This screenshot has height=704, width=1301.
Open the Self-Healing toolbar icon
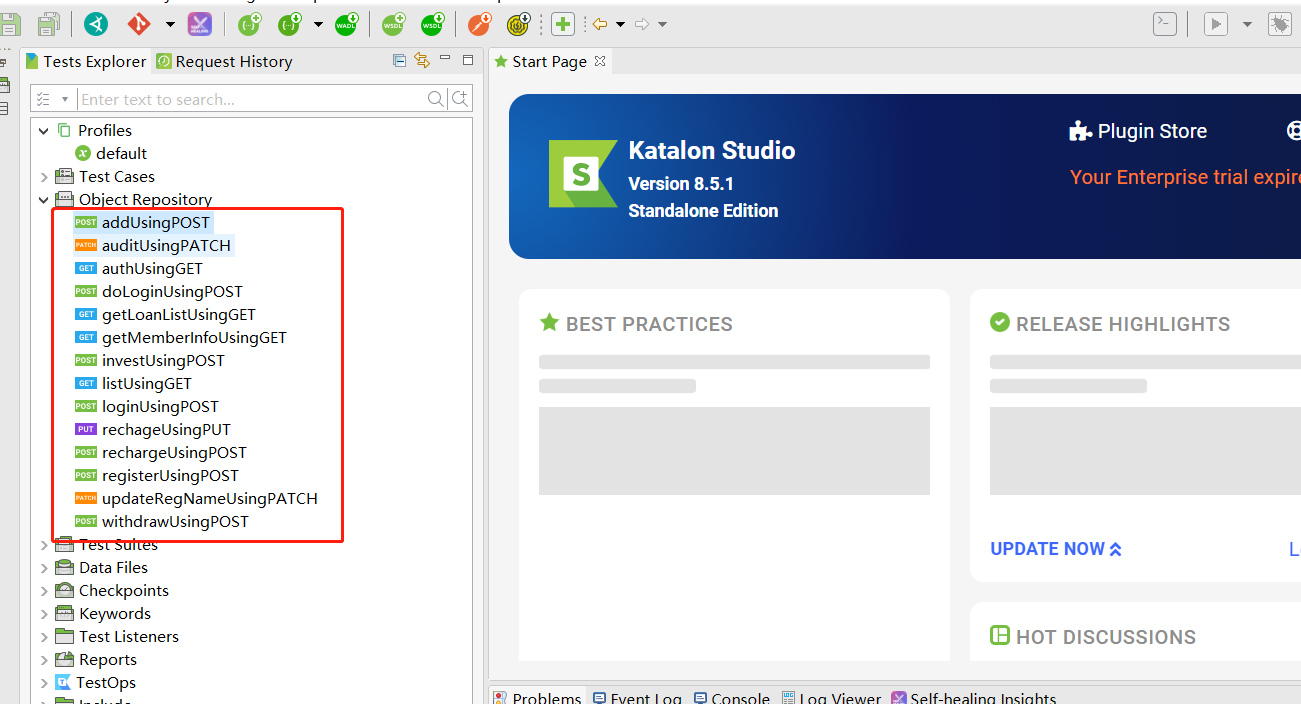pos(200,24)
